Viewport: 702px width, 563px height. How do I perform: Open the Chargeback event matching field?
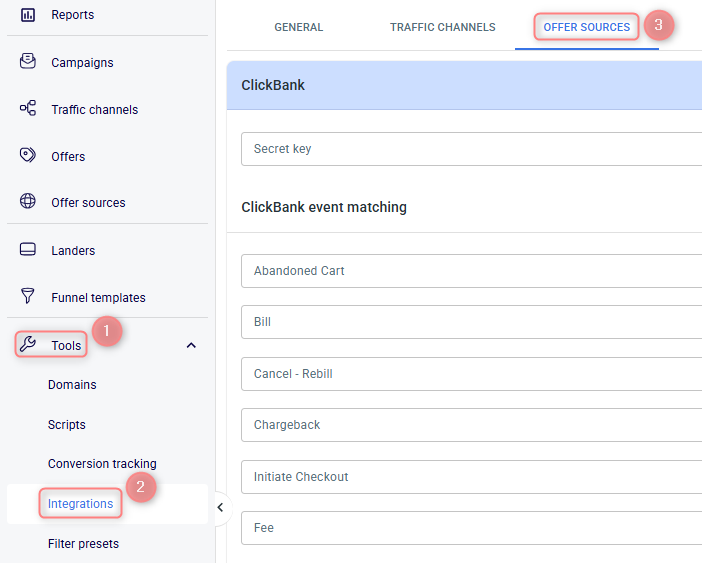[471, 425]
